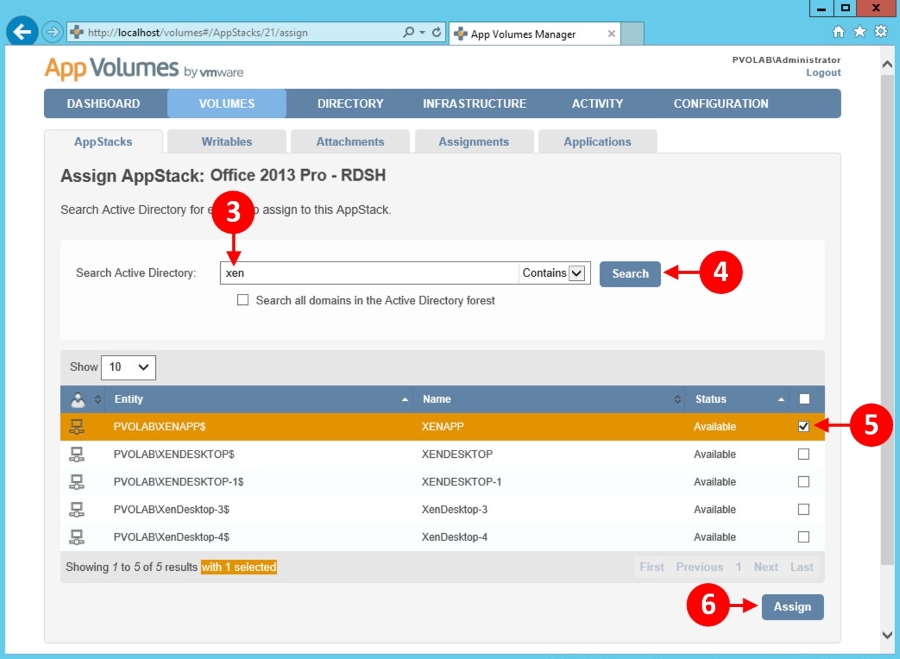This screenshot has width=900, height=659.
Task: Uncheck the XENAPP row checkbox
Action: coord(804,427)
